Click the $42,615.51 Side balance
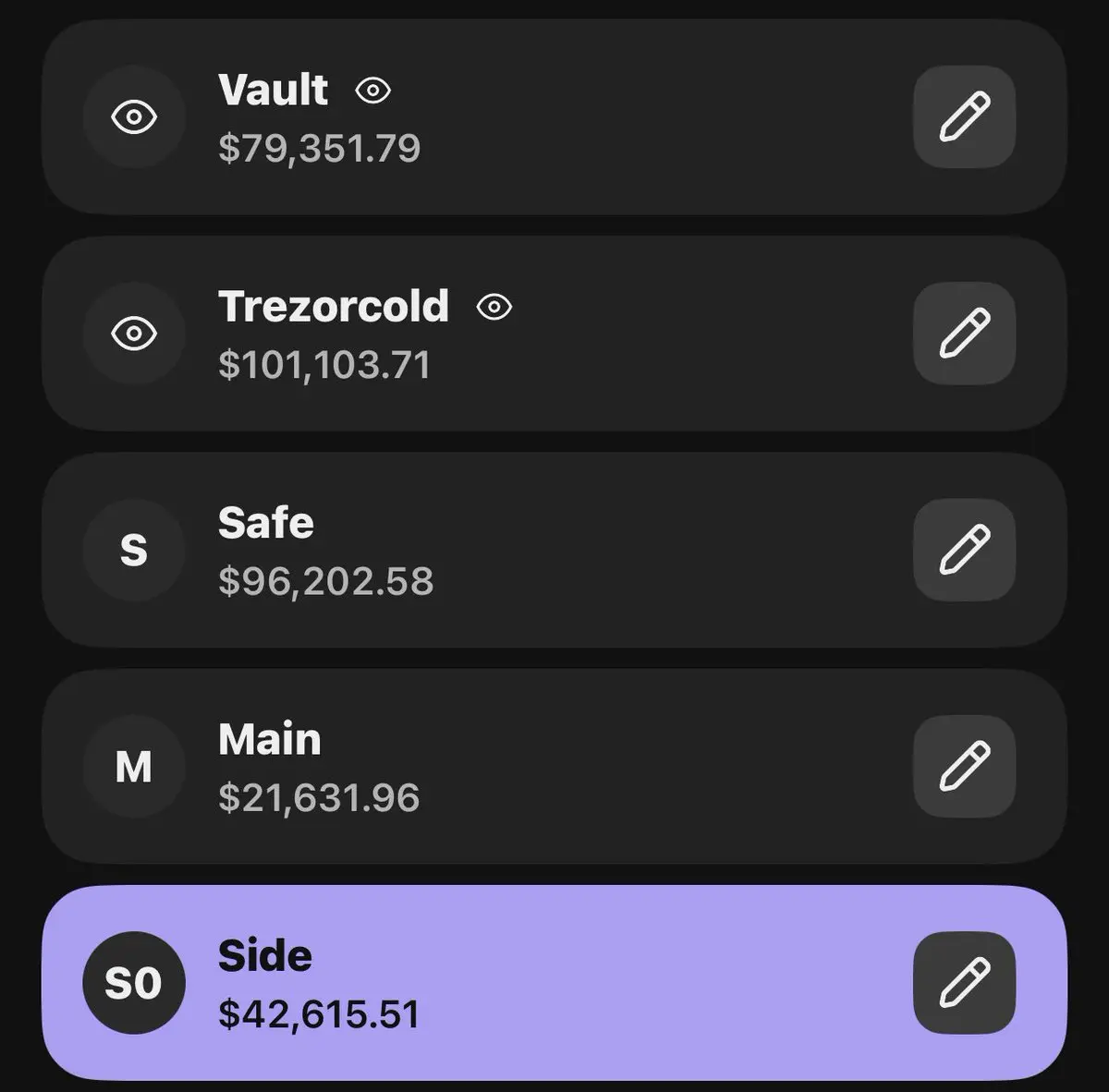Screen dimensions: 1109x1092 319,1014
